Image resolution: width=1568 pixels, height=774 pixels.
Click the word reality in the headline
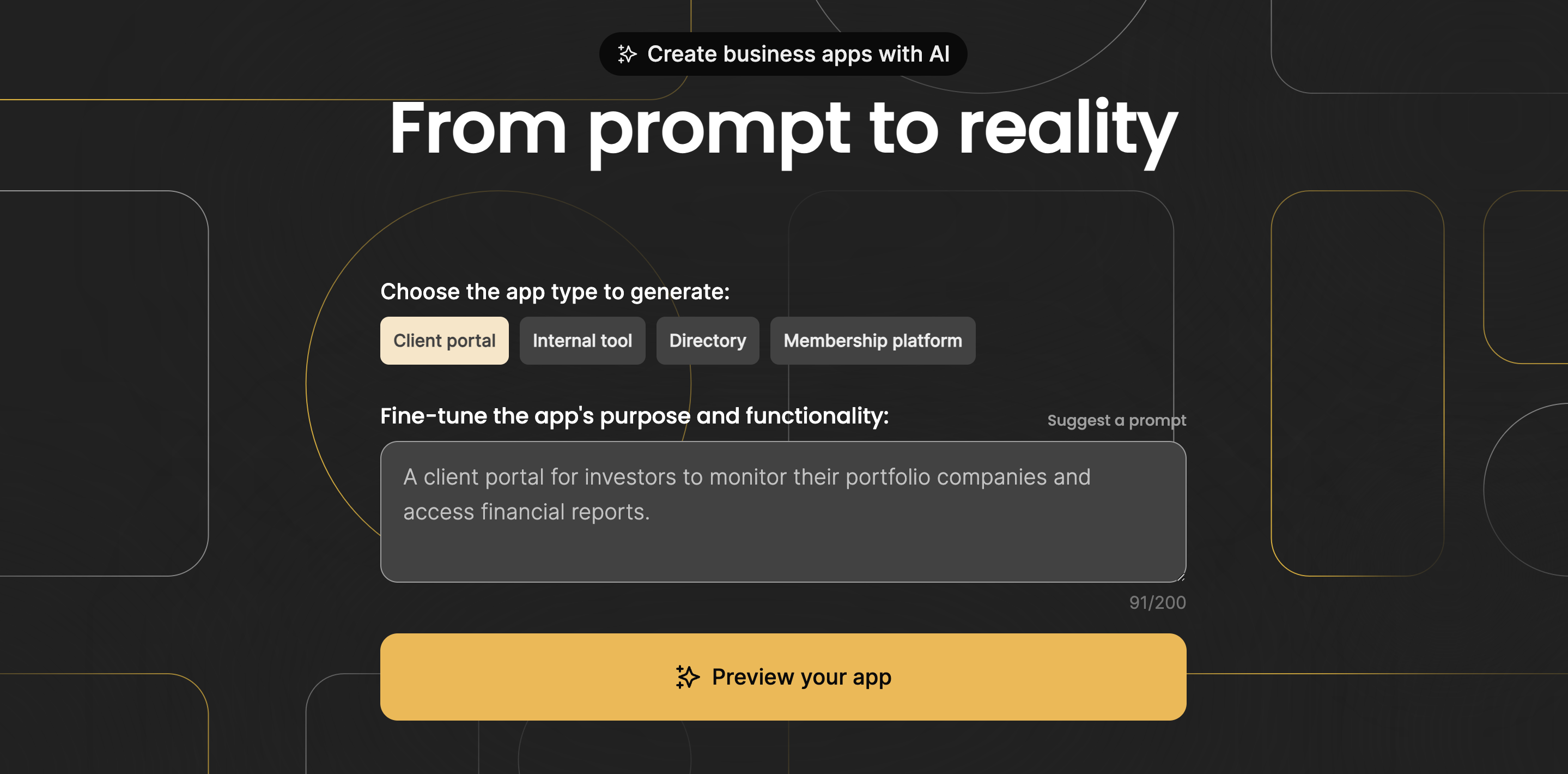coord(1068,129)
